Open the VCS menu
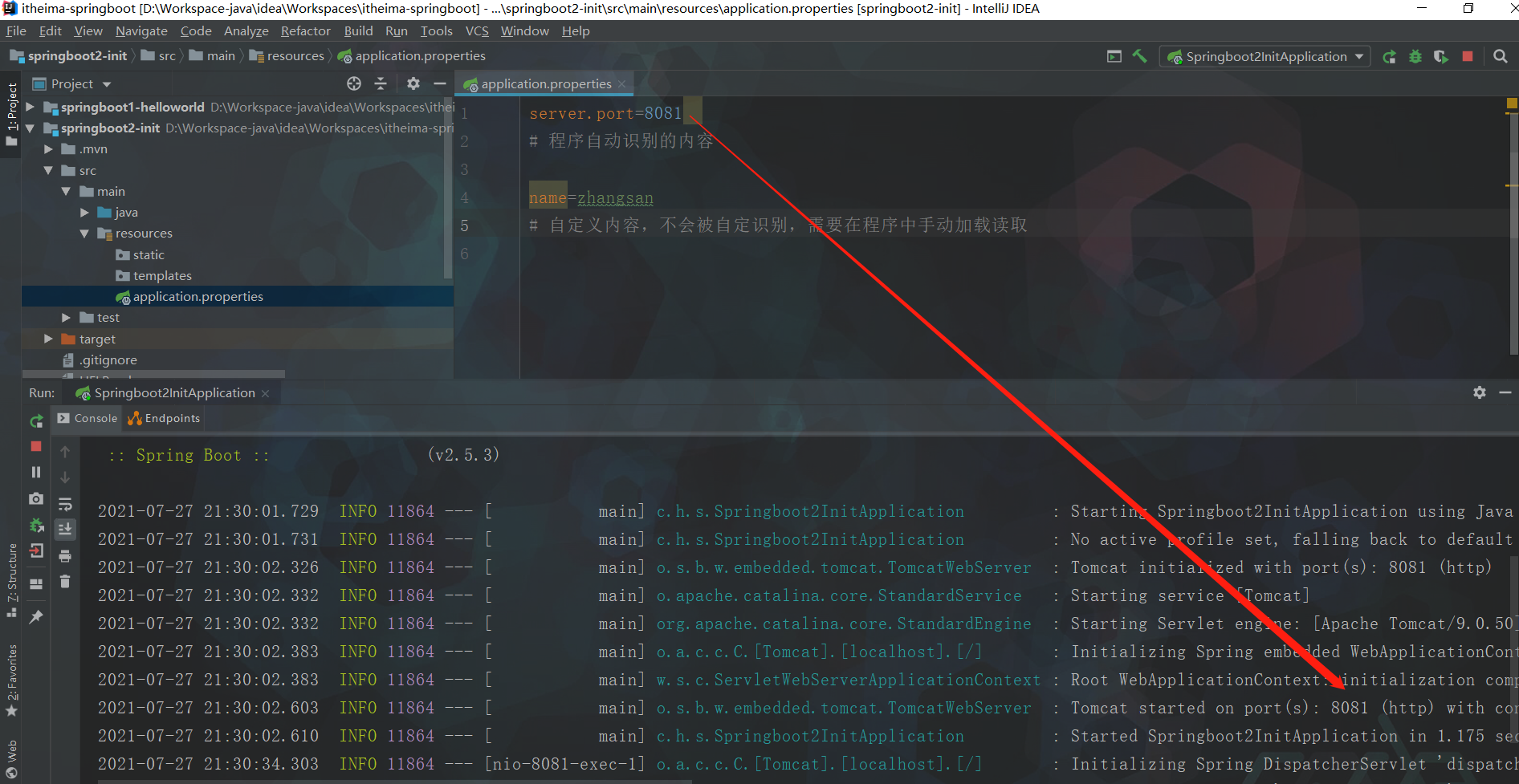1519x784 pixels. click(477, 30)
